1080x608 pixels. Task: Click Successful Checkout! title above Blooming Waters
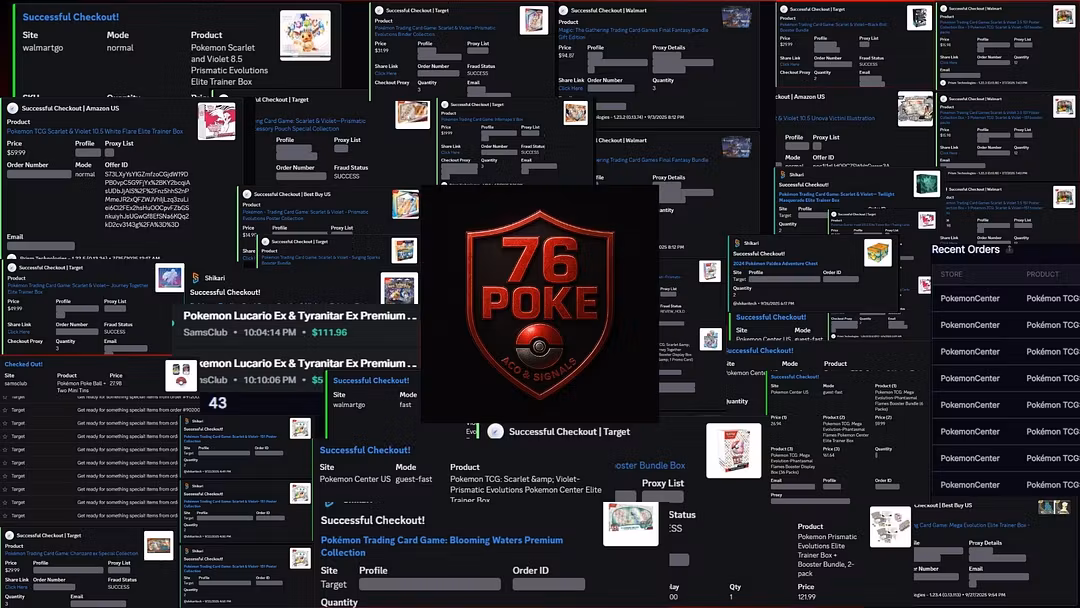coord(372,520)
